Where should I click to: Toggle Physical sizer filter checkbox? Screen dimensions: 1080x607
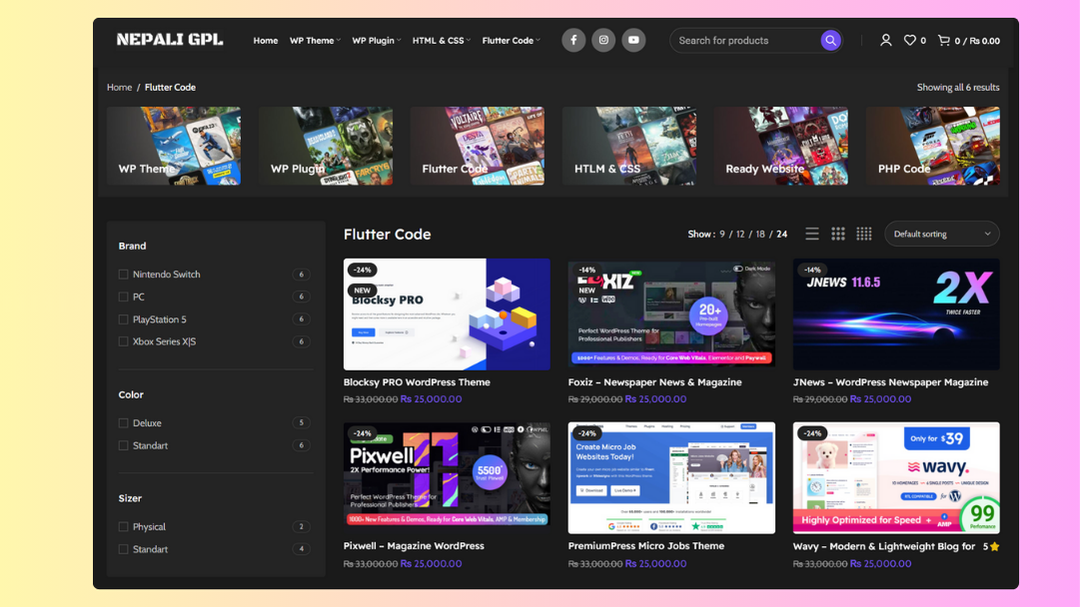123,527
